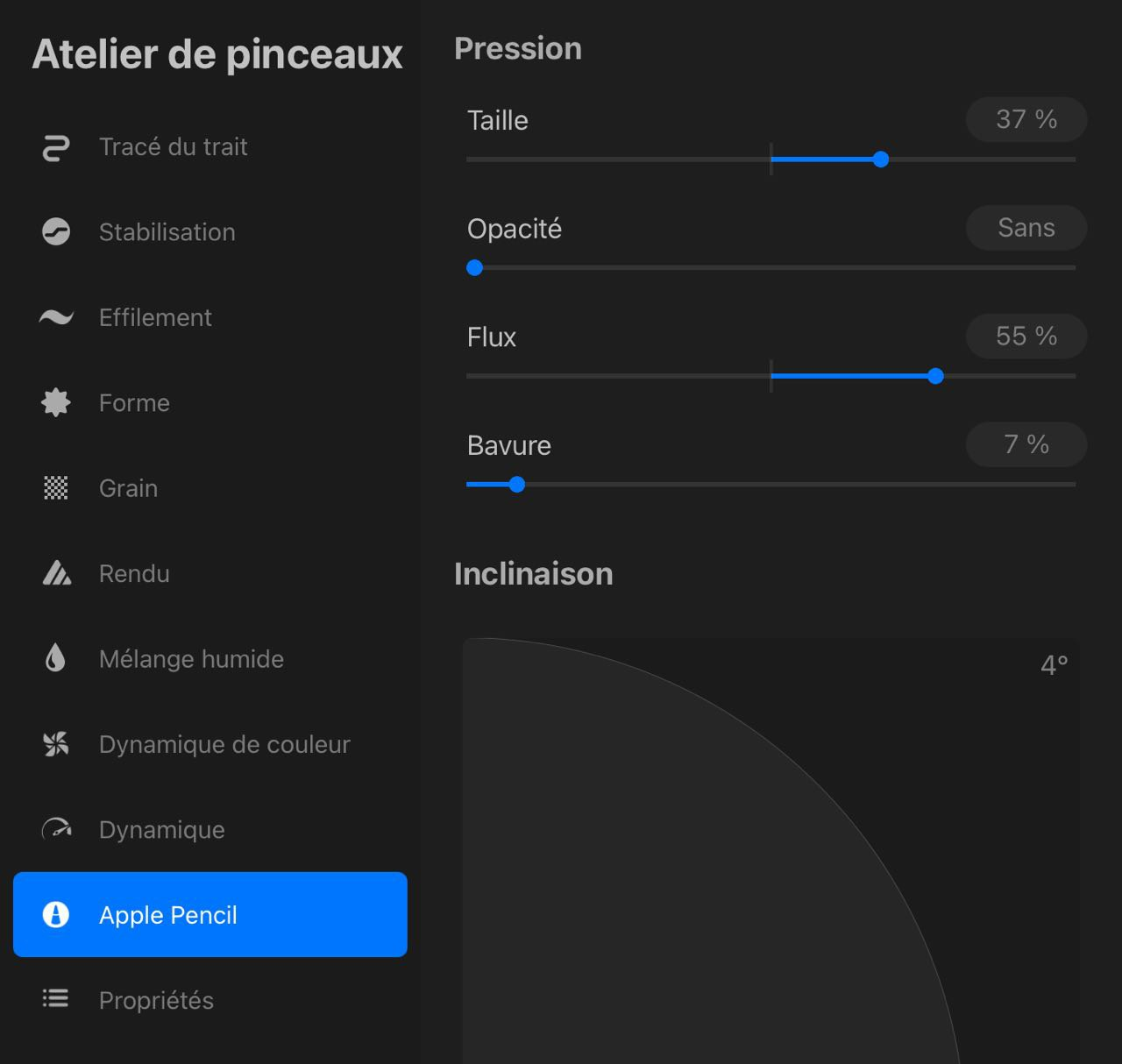Select the Grain checkerboard icon
This screenshot has width=1122, height=1064.
56,488
